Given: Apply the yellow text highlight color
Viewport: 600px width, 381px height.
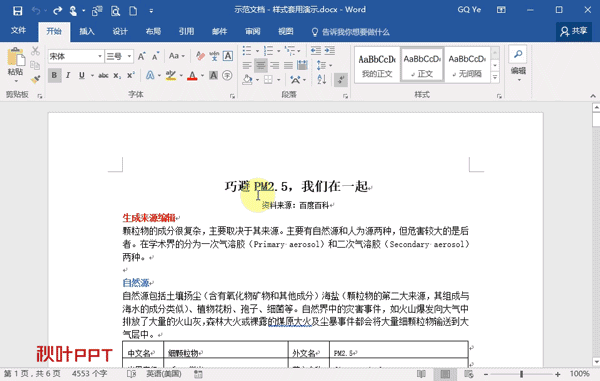Looking at the screenshot, I should [171, 75].
